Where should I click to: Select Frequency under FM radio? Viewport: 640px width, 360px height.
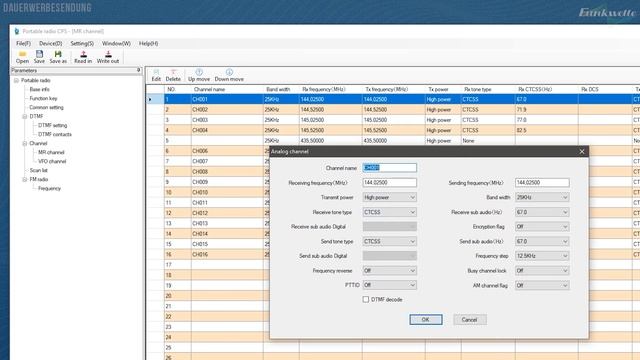(49, 188)
